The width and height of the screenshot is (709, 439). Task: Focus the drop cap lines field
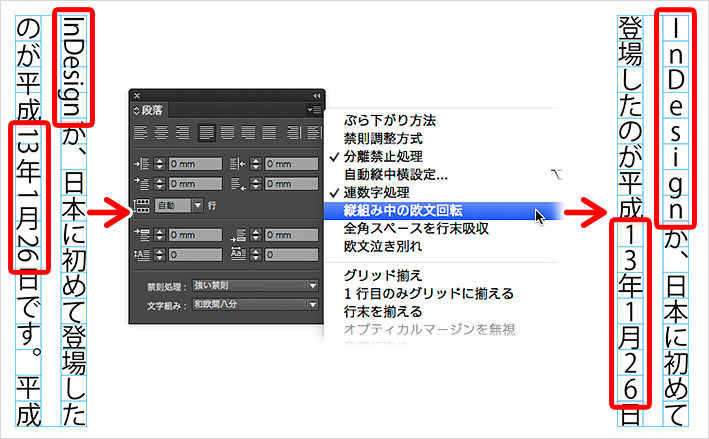pos(195,255)
